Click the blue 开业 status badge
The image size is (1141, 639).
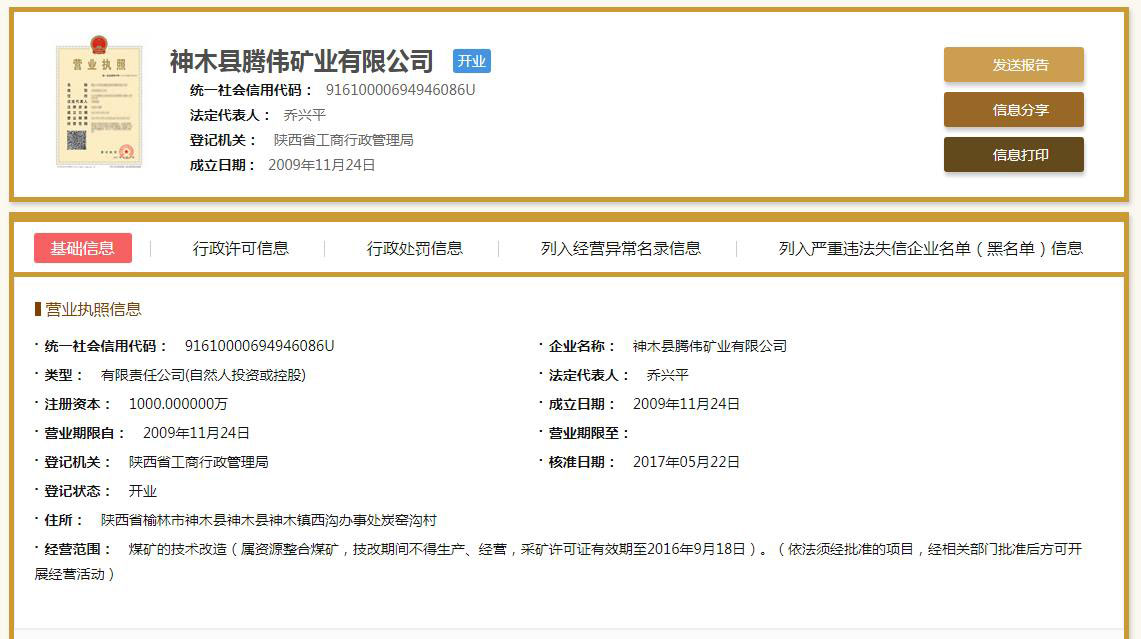tap(471, 61)
